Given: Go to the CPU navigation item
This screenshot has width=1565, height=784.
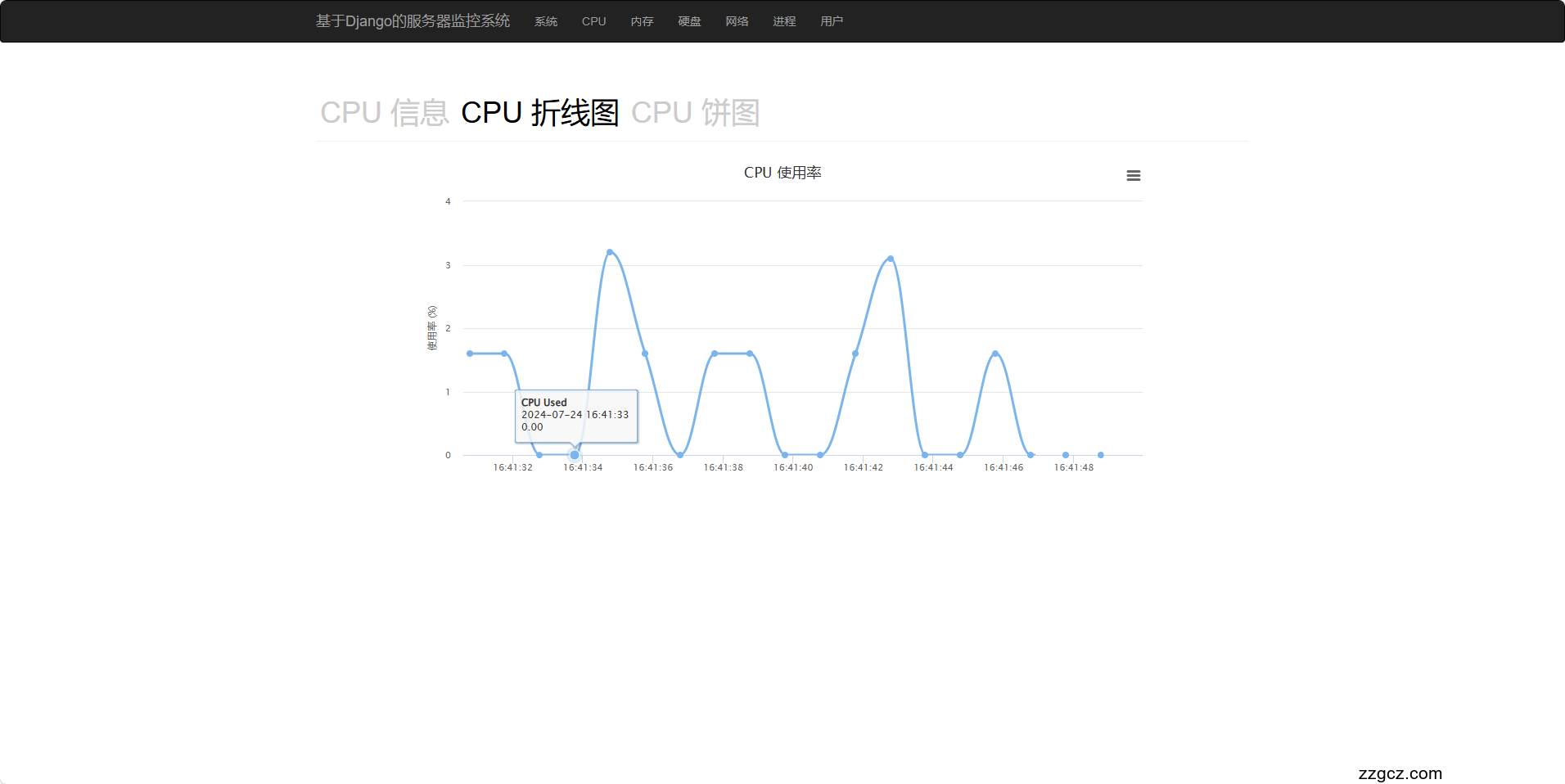Looking at the screenshot, I should pyautogui.click(x=593, y=21).
